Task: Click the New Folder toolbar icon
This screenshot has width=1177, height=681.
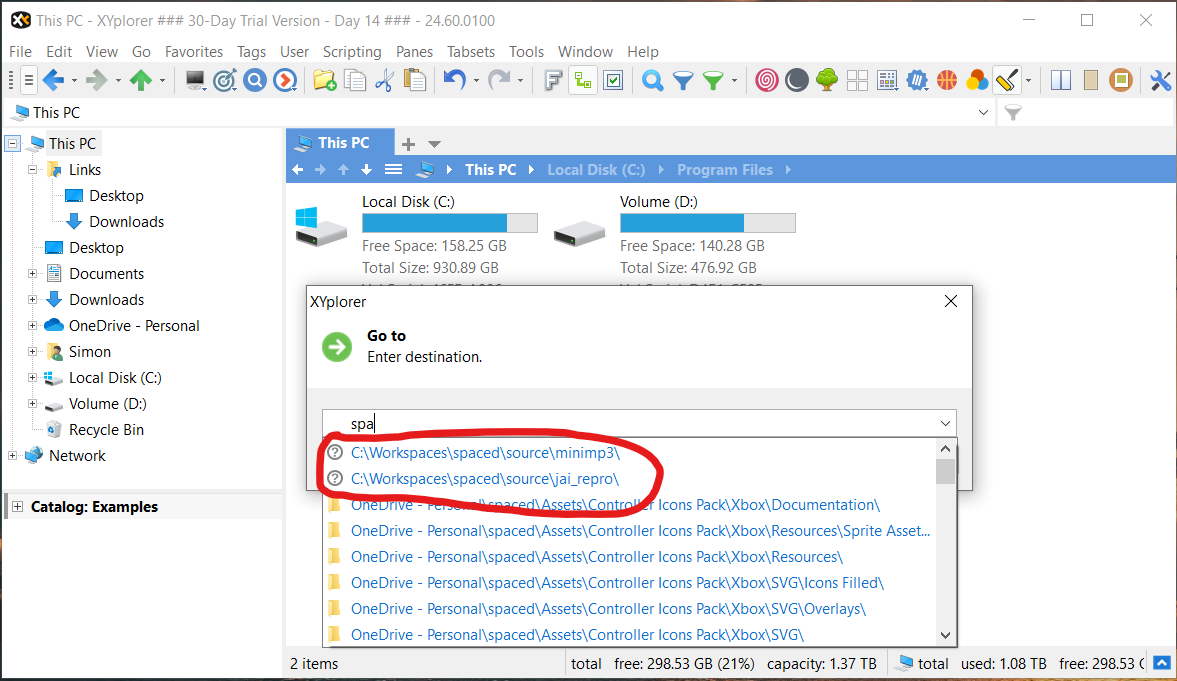Action: (x=324, y=81)
